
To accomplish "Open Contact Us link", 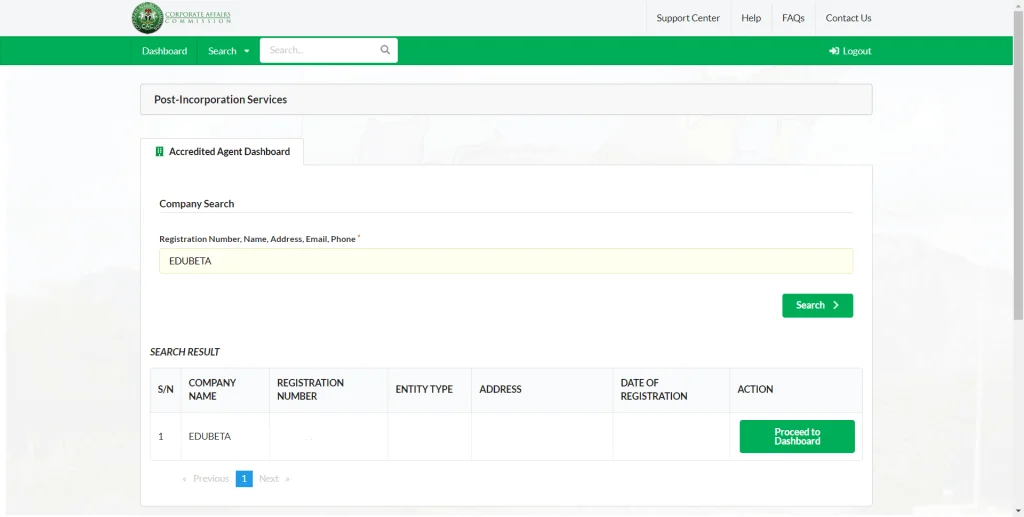I will (848, 18).
